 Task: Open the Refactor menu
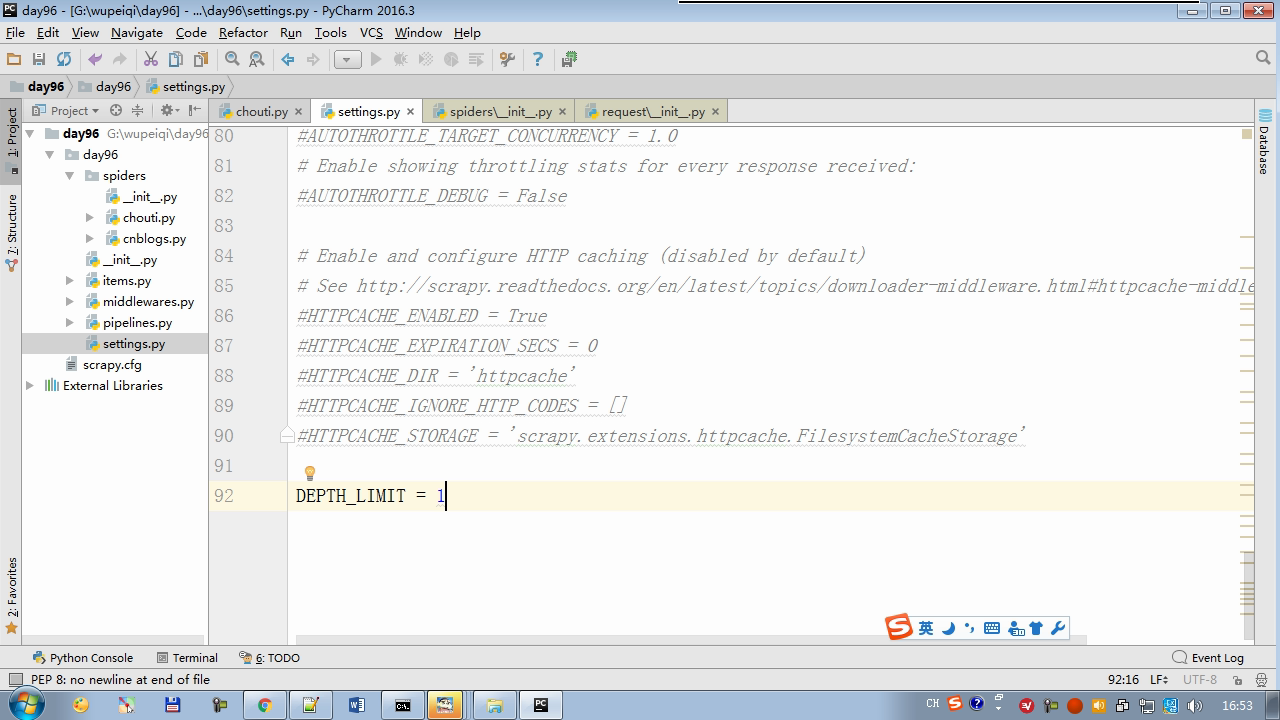(x=243, y=32)
